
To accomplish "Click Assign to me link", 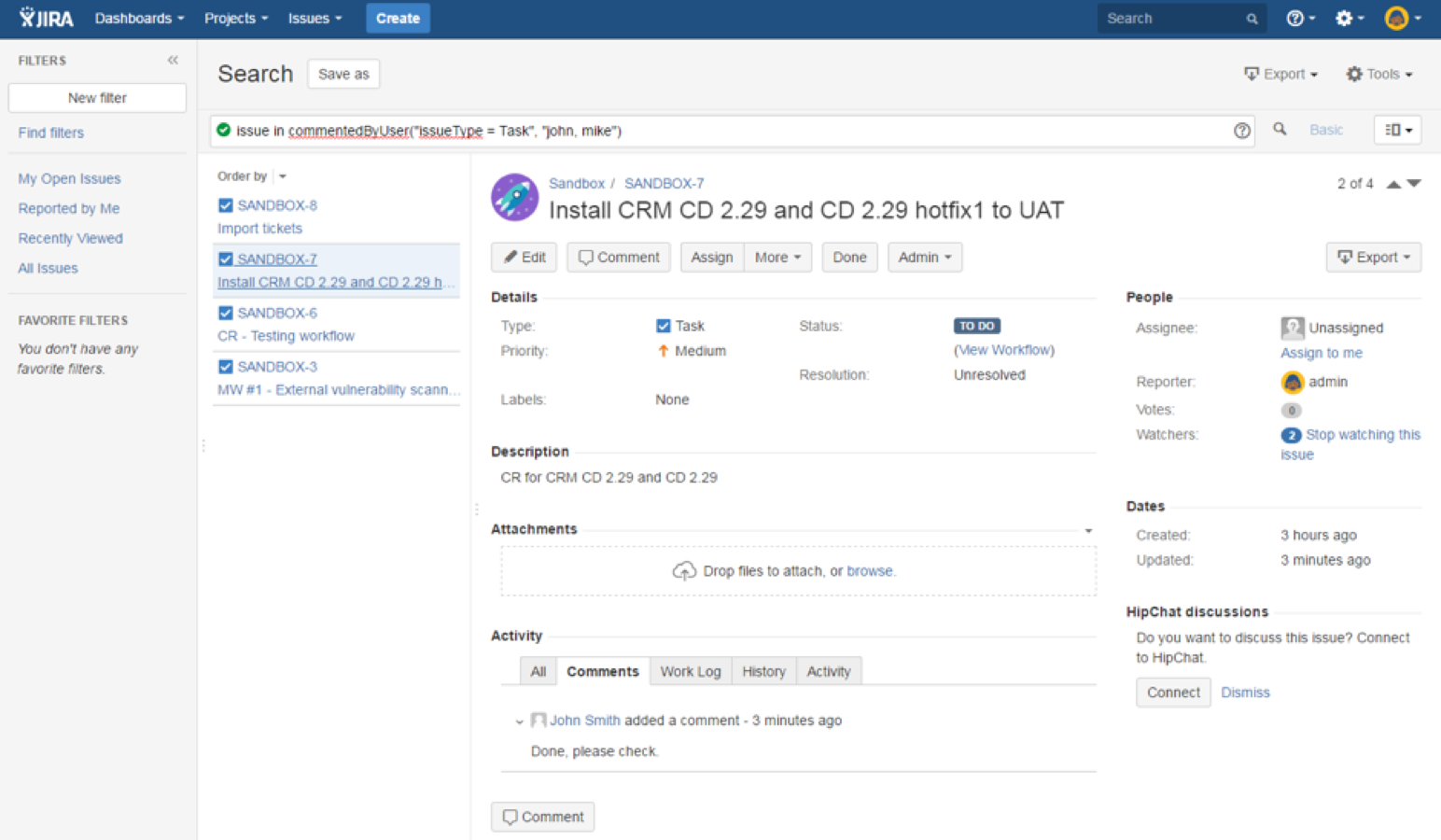I will [x=1322, y=353].
